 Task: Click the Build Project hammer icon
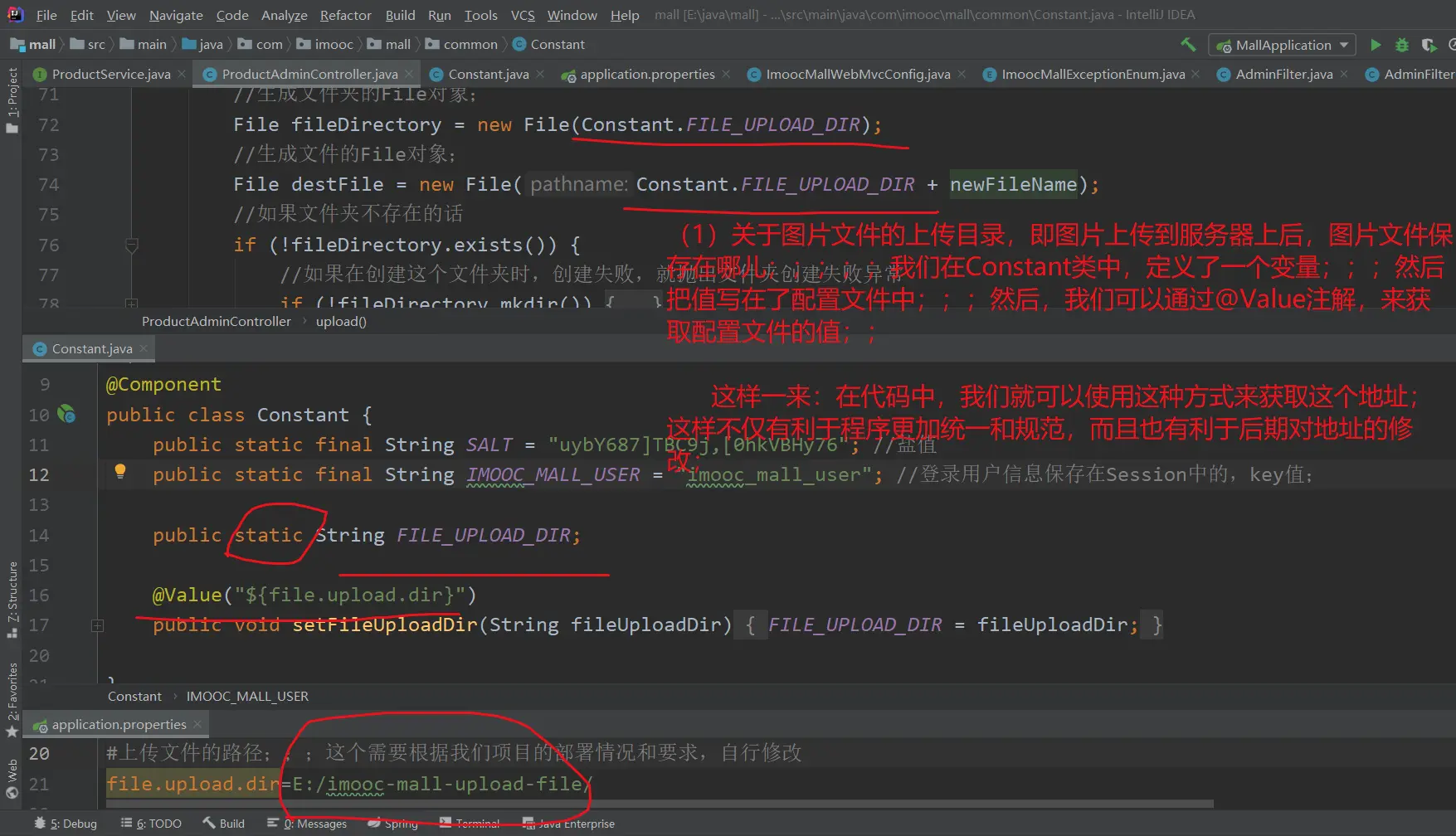click(x=1188, y=45)
